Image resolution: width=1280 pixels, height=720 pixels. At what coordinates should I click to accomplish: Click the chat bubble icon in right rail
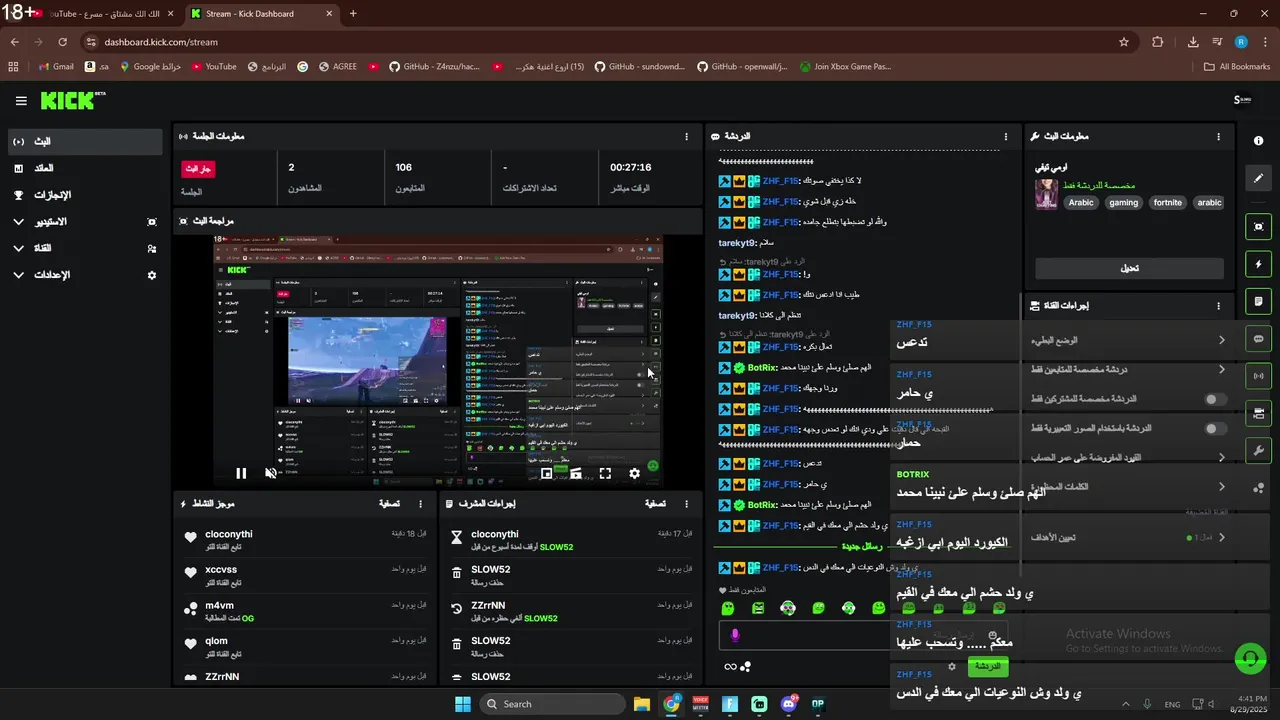pyautogui.click(x=1259, y=338)
